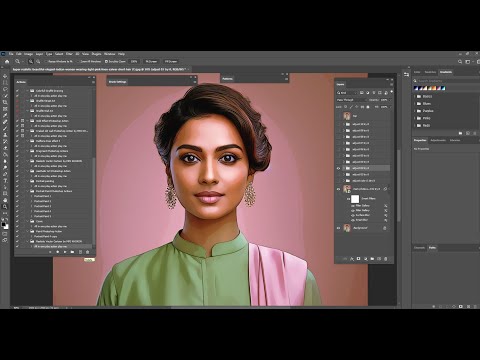The width and height of the screenshot is (480, 360).
Task: Select the Brush tool
Action: tap(5, 128)
